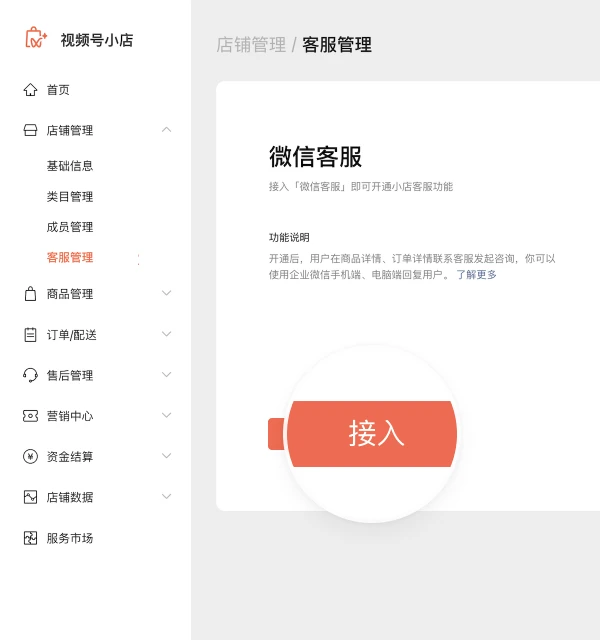Click the 售后管理 sidebar label
This screenshot has height=640, width=600.
(x=70, y=375)
